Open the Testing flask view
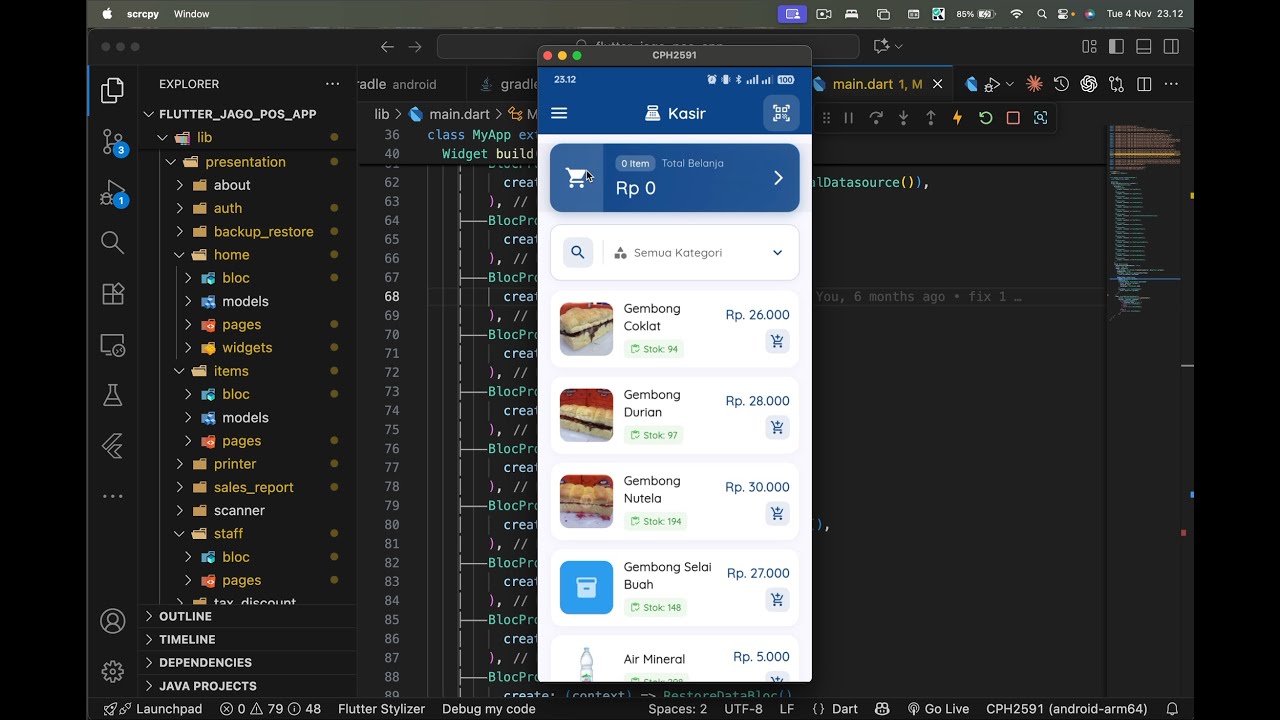Image resolution: width=1280 pixels, height=720 pixels. coord(113,395)
